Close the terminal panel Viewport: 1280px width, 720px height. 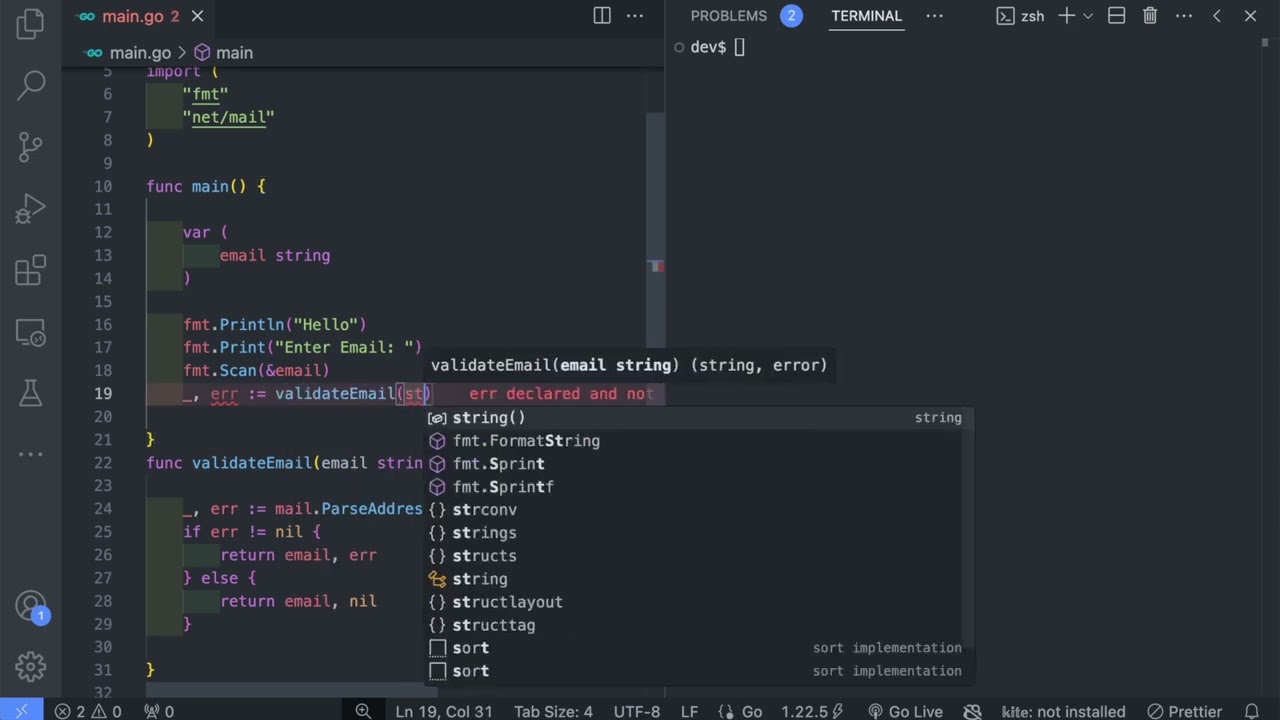(1250, 16)
